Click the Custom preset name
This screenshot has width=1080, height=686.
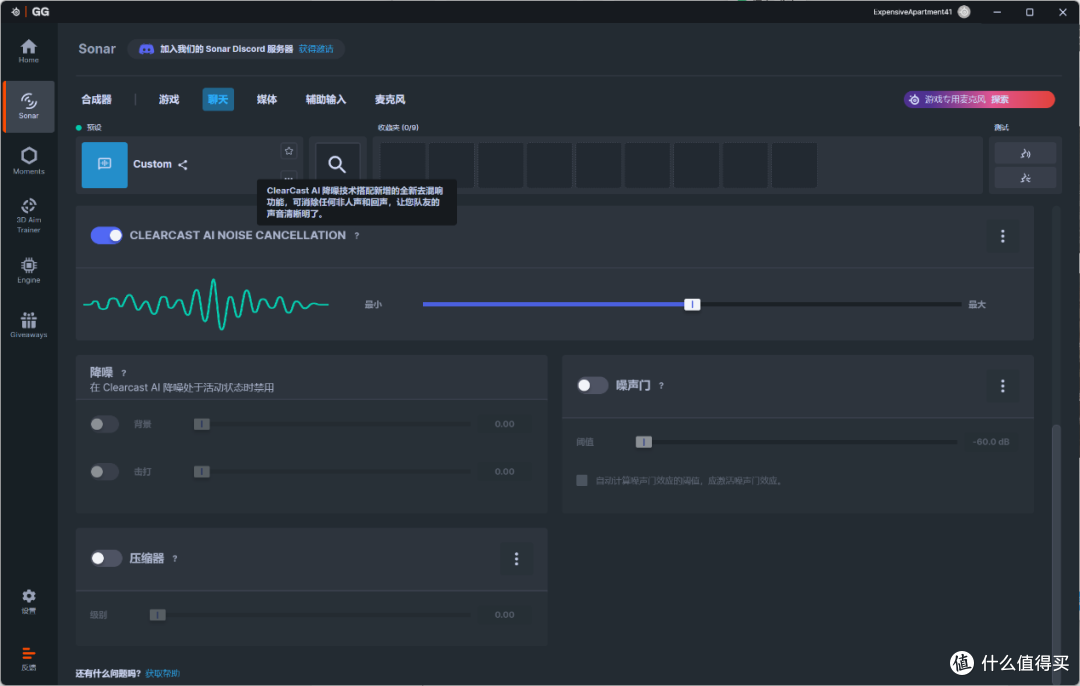(x=152, y=164)
